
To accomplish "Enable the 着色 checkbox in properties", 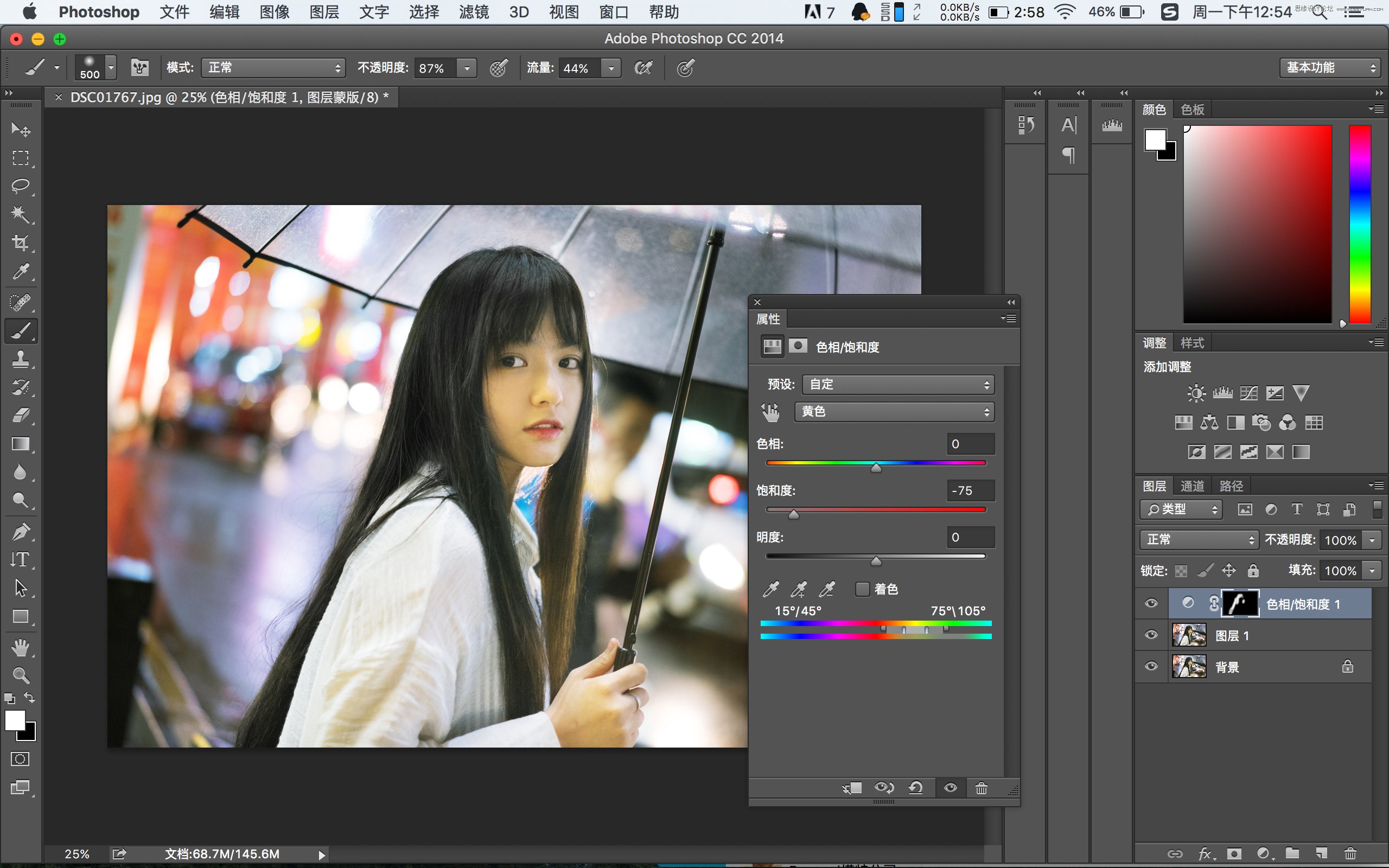I will tap(864, 588).
